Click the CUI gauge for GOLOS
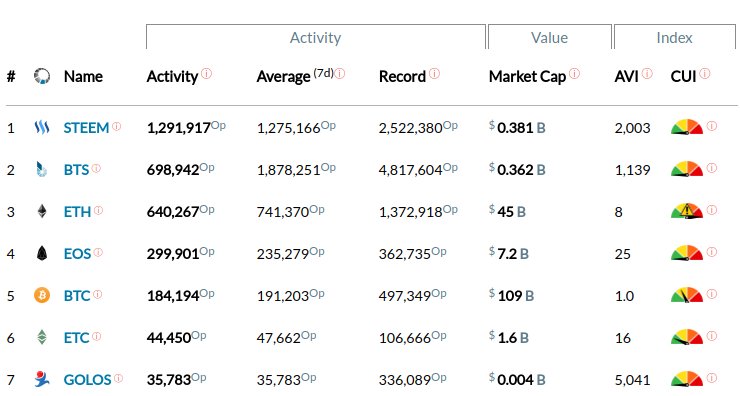Viewport: 740px width, 396px height. [x=687, y=379]
